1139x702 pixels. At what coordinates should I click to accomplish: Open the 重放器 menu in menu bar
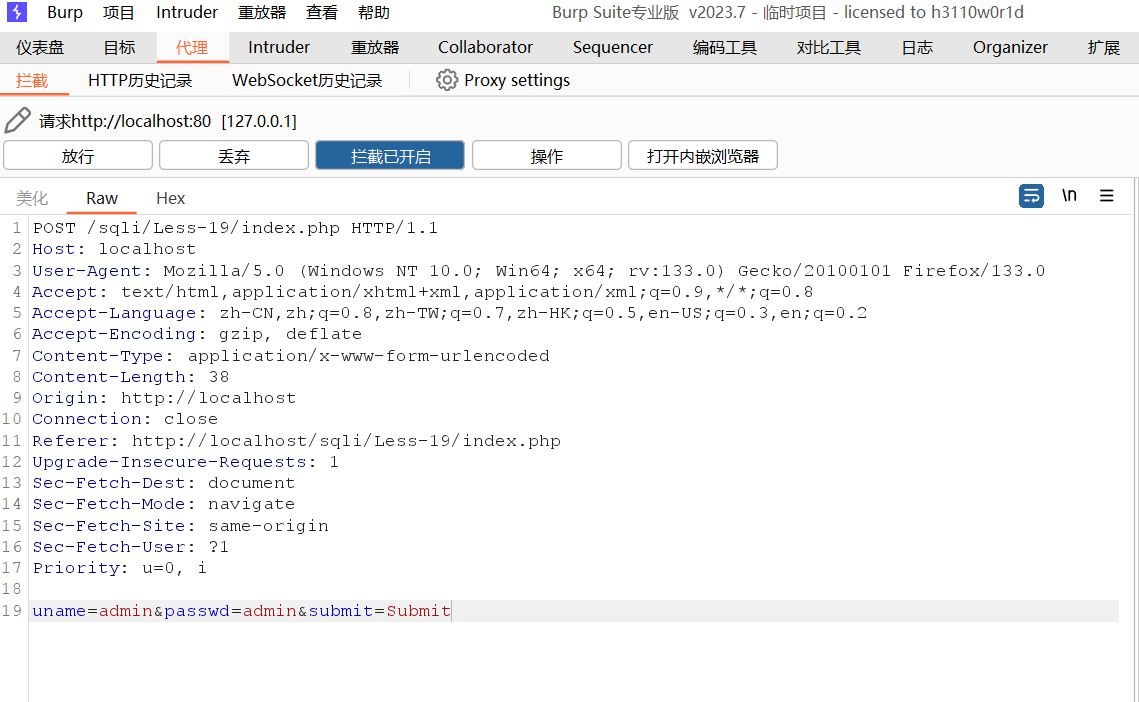(x=262, y=12)
